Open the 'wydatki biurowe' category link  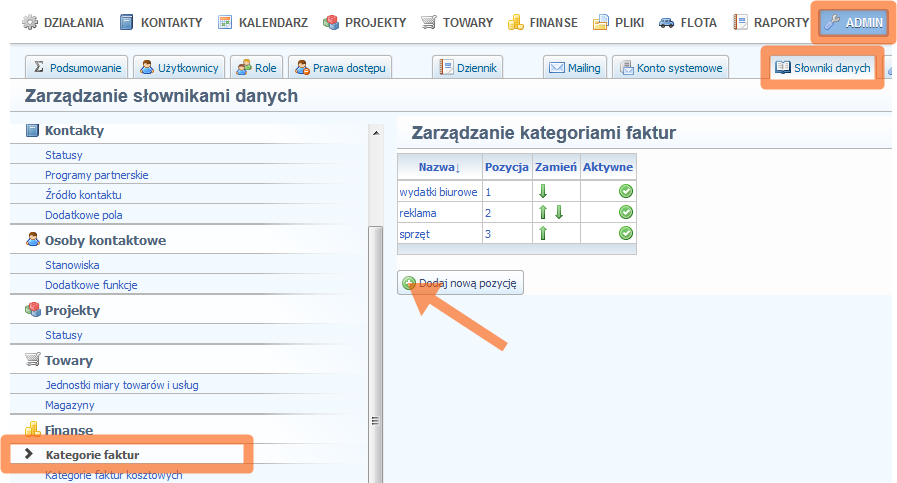438,191
